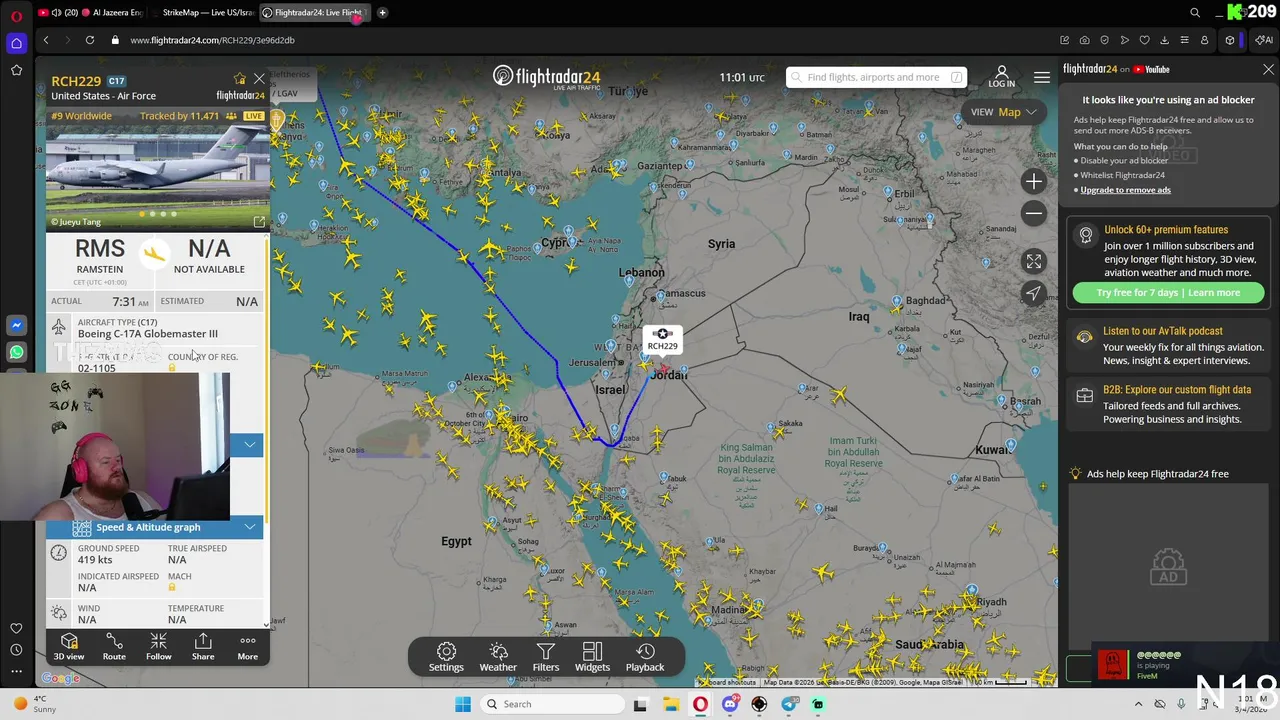The width and height of the screenshot is (1280, 720).
Task: Open File Explorer from the taskbar
Action: point(671,704)
